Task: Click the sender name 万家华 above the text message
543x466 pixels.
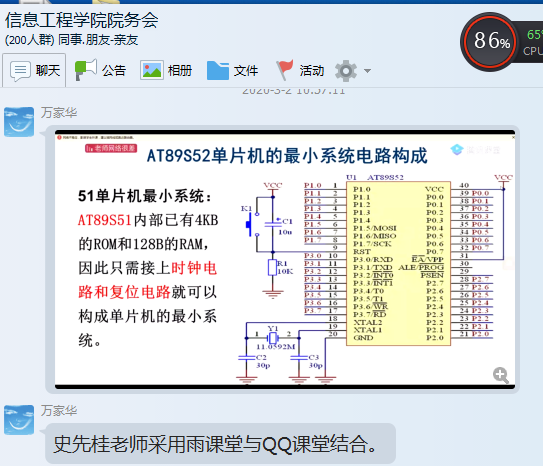Action: tap(59, 411)
